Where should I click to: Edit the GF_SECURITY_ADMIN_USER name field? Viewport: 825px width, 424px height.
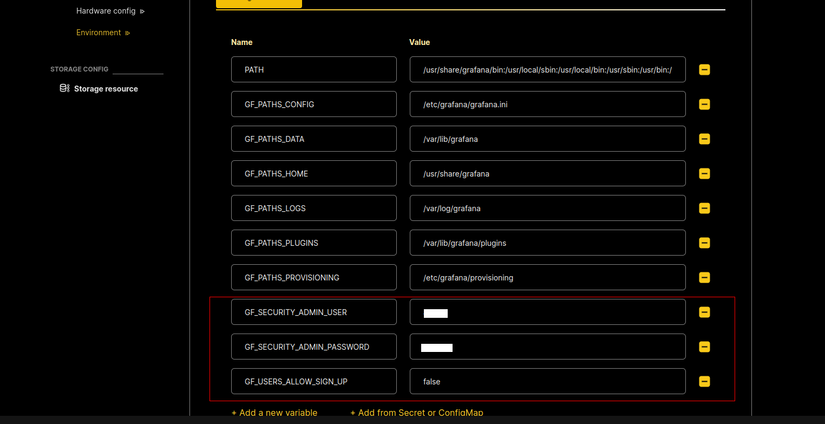click(314, 312)
